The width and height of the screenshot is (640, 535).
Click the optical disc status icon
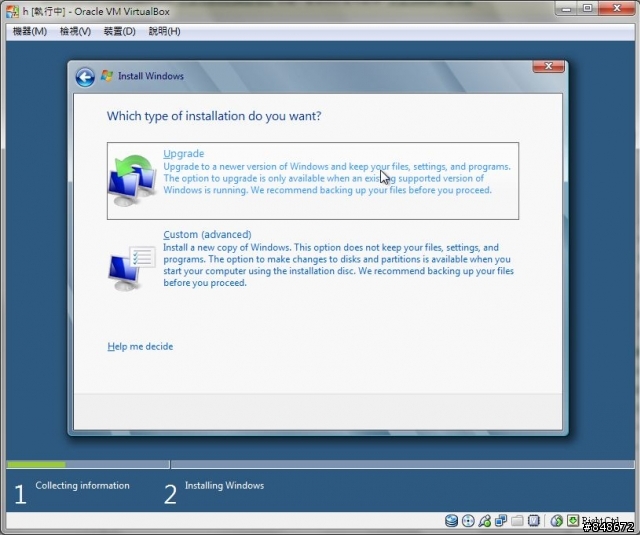coord(468,520)
